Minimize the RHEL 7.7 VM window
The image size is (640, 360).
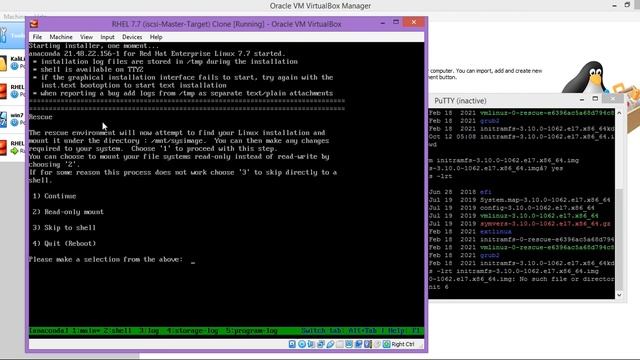[x=382, y=23]
